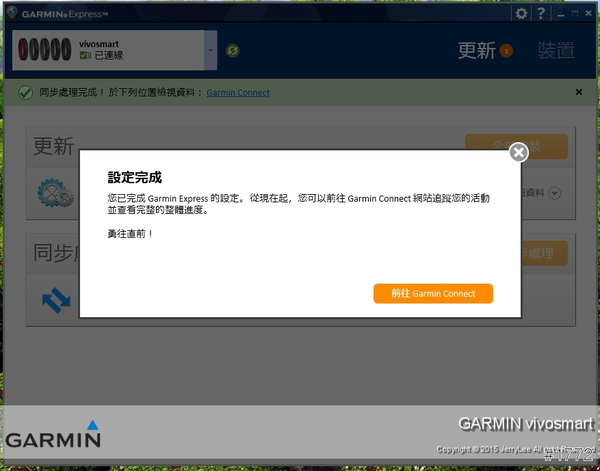Click the green check sync status icon
The width and height of the screenshot is (600, 471).
[26, 93]
